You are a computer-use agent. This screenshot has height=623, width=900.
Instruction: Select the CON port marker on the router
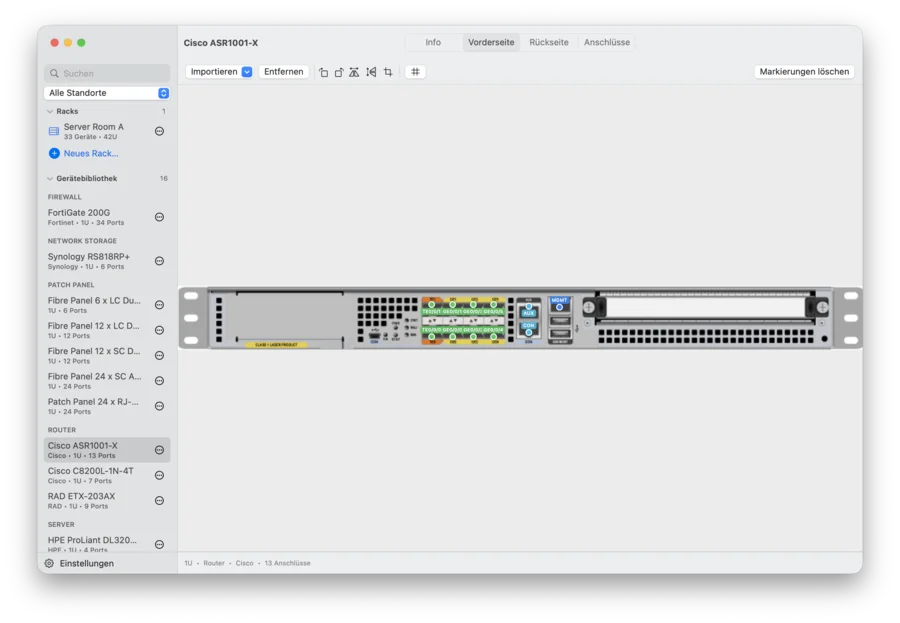coord(529,332)
